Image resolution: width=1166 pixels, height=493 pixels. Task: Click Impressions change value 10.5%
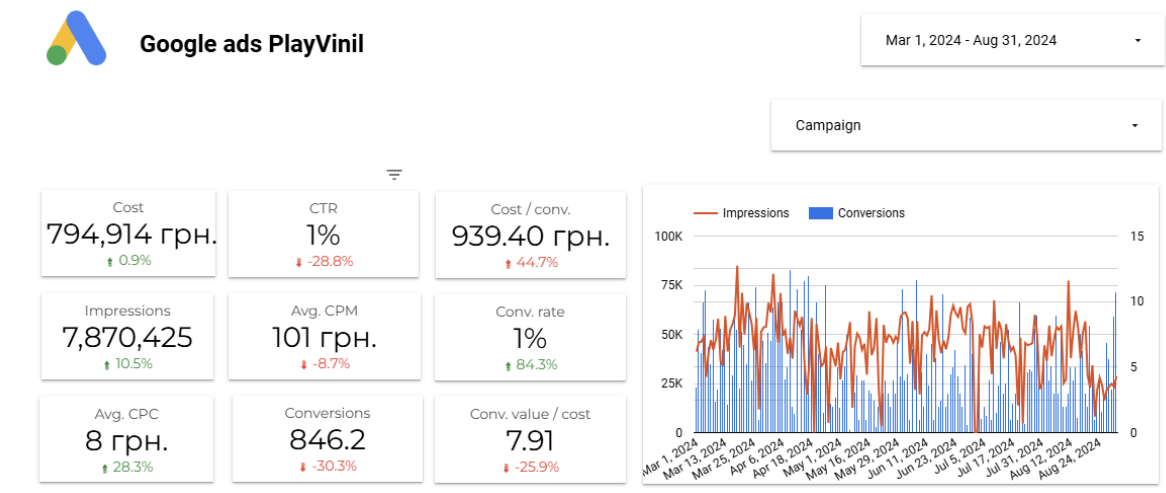pyautogui.click(x=129, y=364)
